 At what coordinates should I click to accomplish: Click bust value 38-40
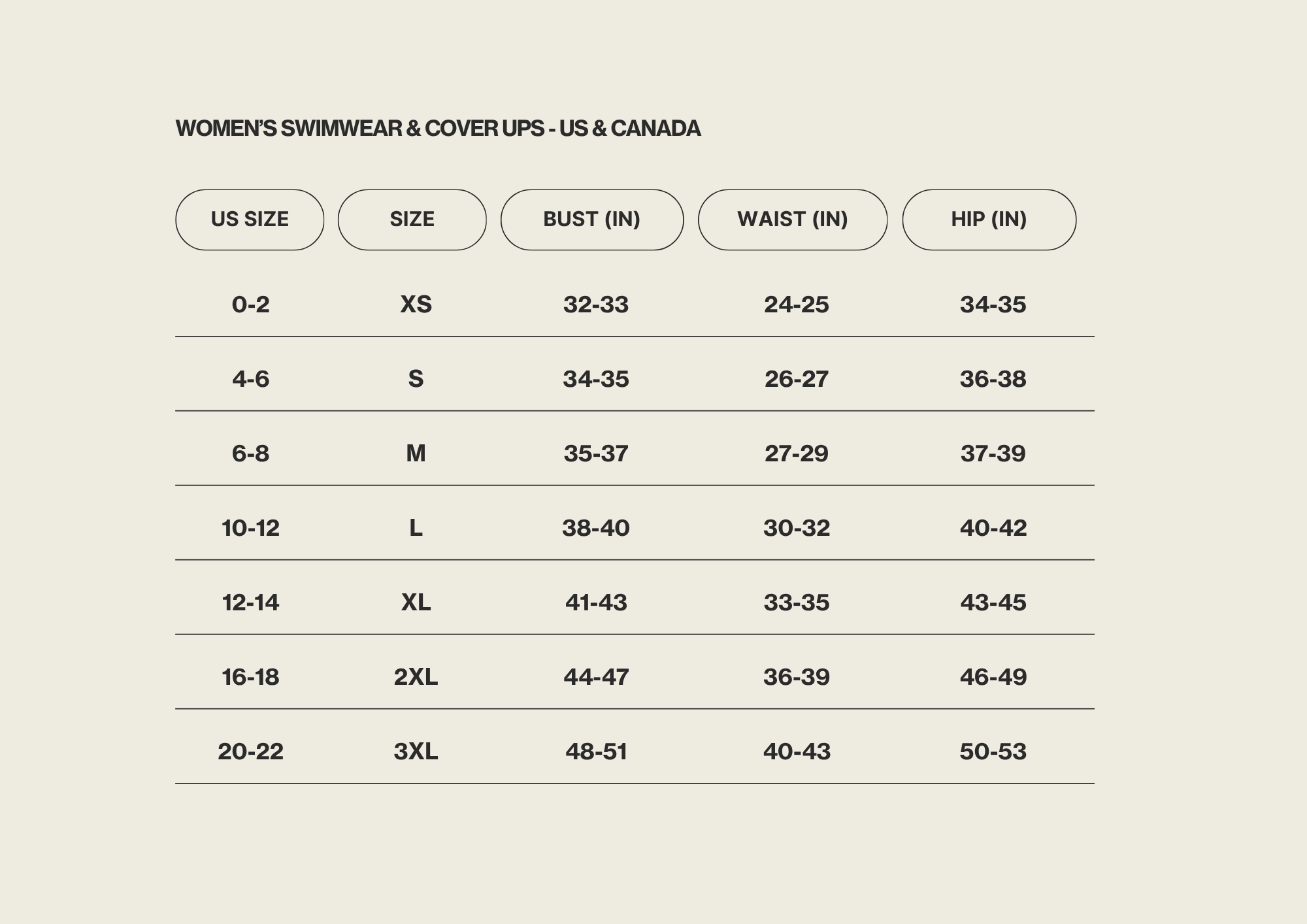coord(595,528)
